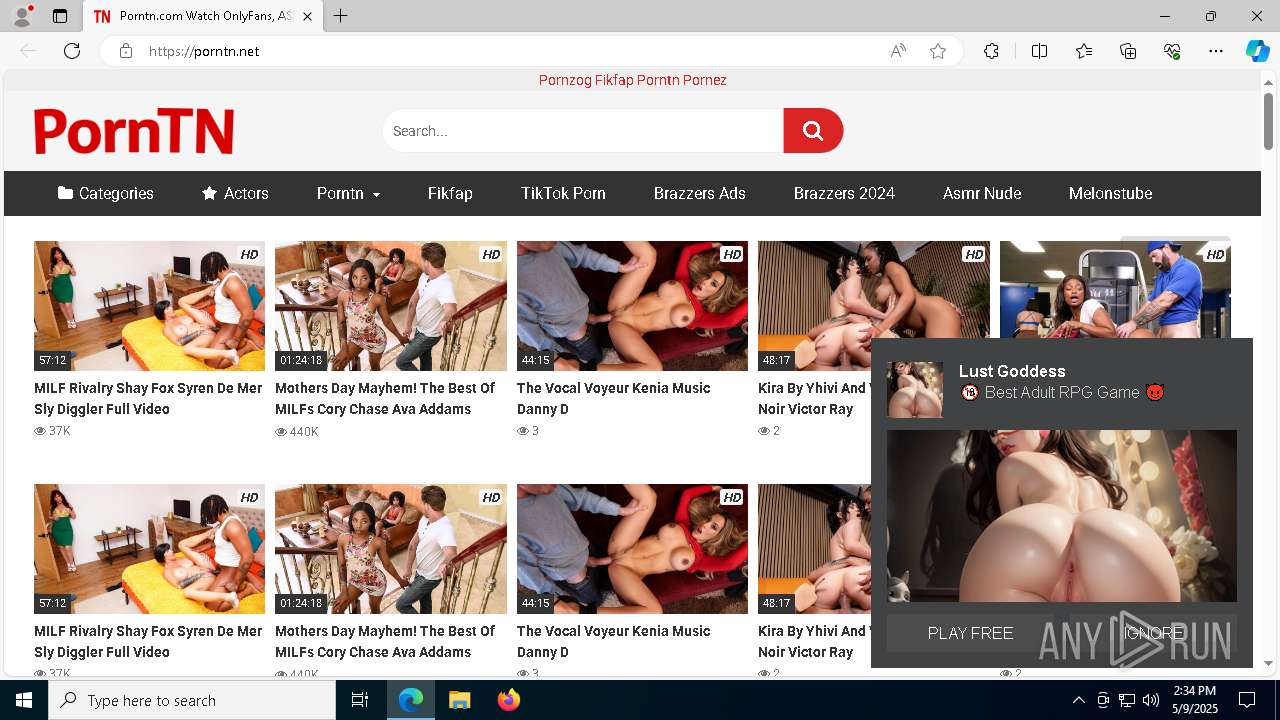The width and height of the screenshot is (1280, 720).
Task: Open first-row 'Mothers Day Mayhem!' title link
Action: (385, 398)
